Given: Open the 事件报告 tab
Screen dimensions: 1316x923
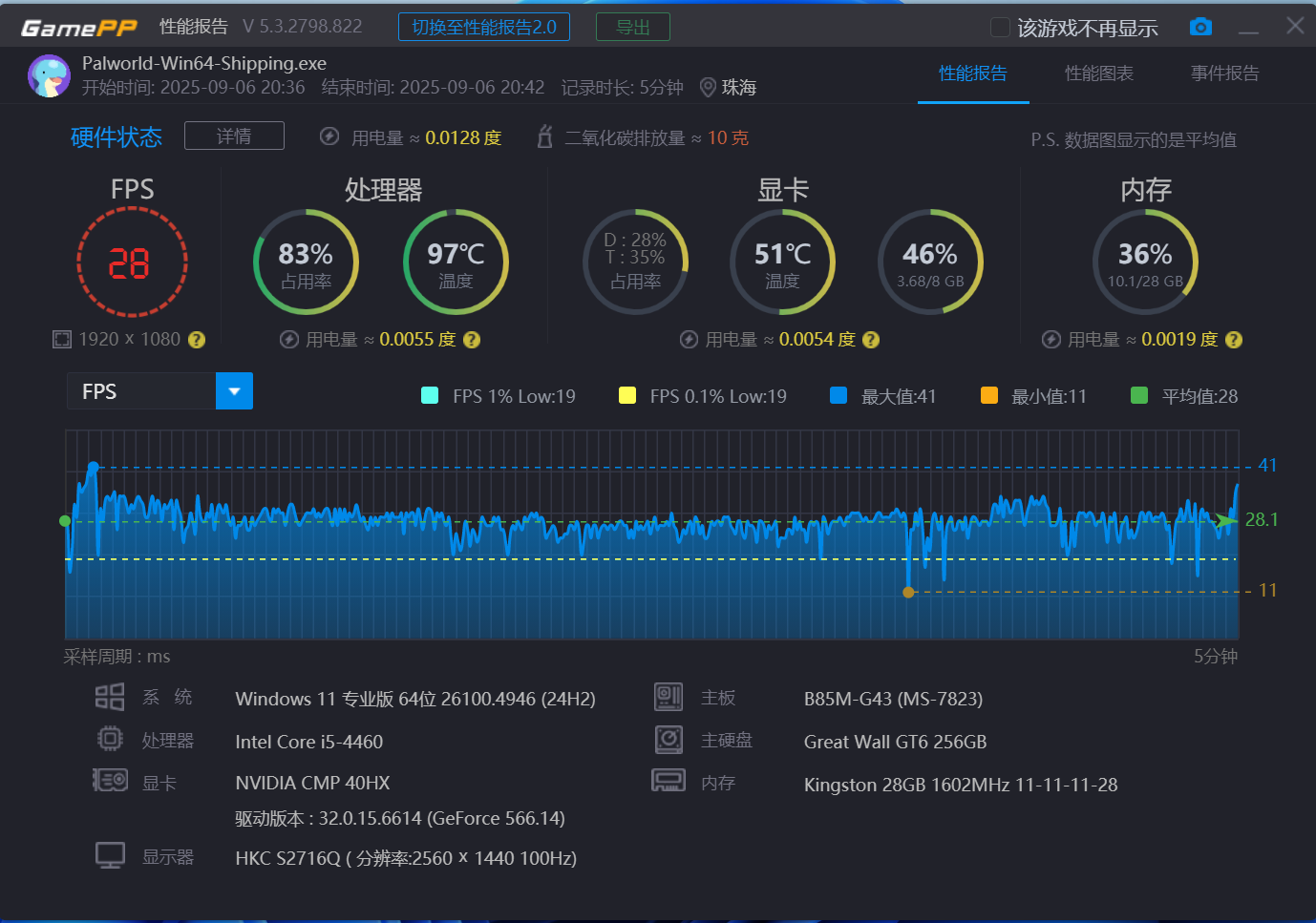Looking at the screenshot, I should [1225, 73].
